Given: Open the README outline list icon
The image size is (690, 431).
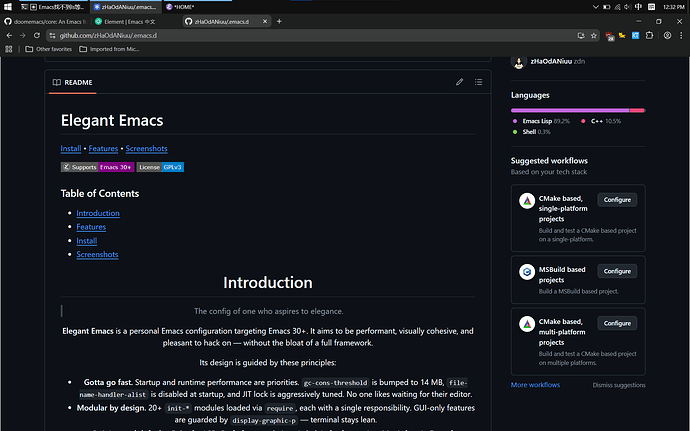Looking at the screenshot, I should tap(478, 82).
